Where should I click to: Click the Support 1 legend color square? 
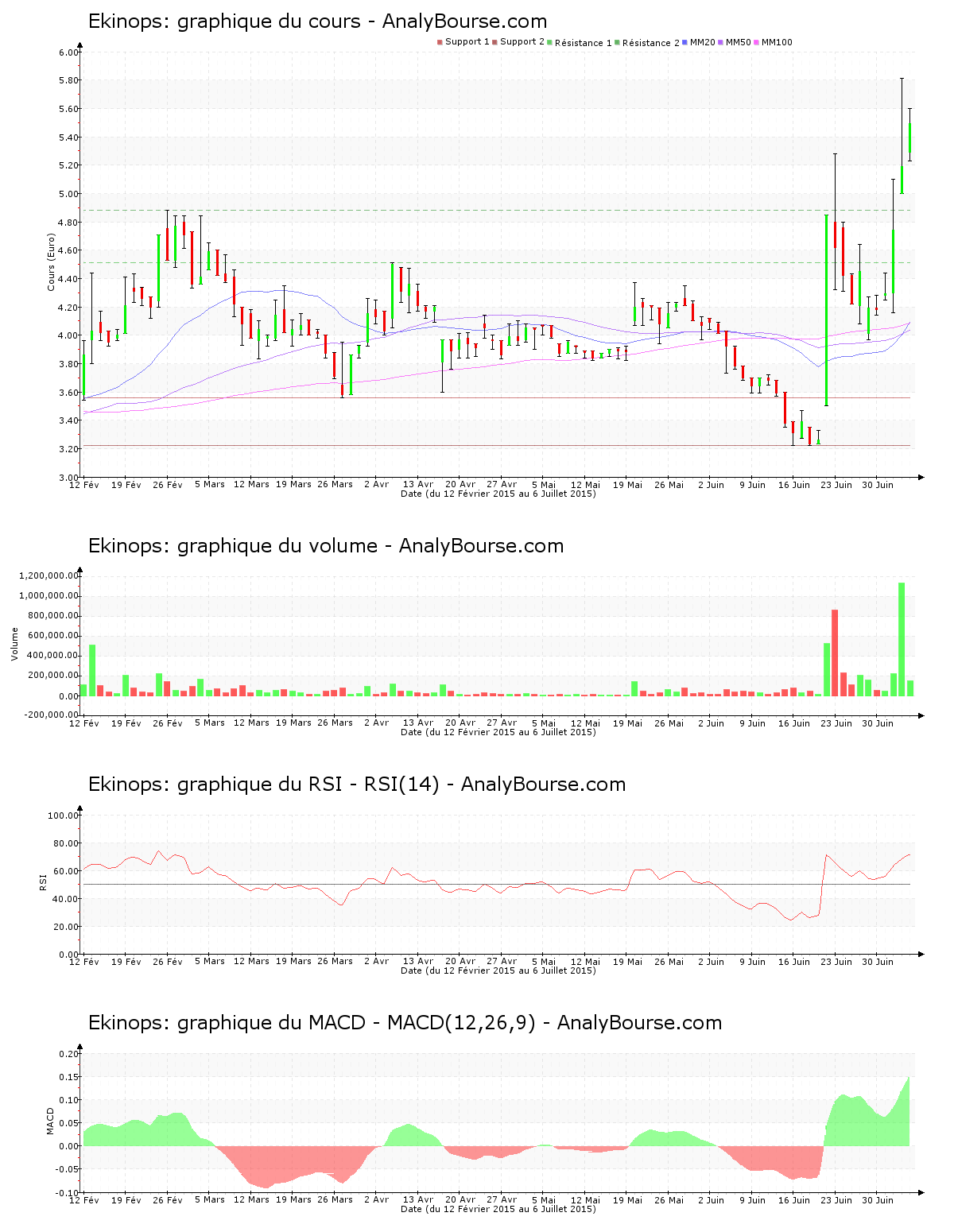tap(440, 42)
